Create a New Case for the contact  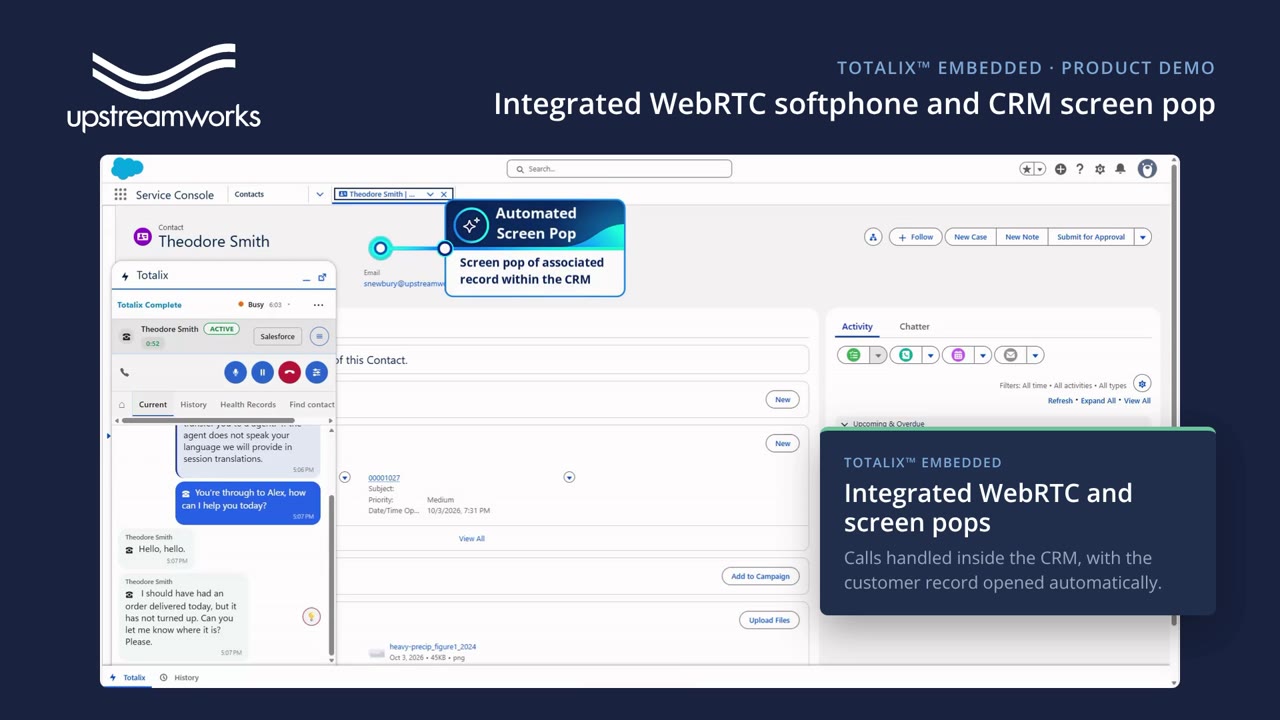point(970,237)
